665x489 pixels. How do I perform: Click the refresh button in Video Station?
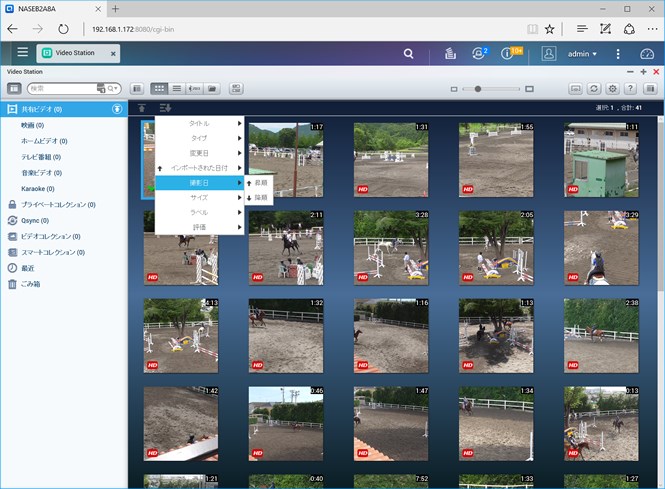pyautogui.click(x=594, y=89)
